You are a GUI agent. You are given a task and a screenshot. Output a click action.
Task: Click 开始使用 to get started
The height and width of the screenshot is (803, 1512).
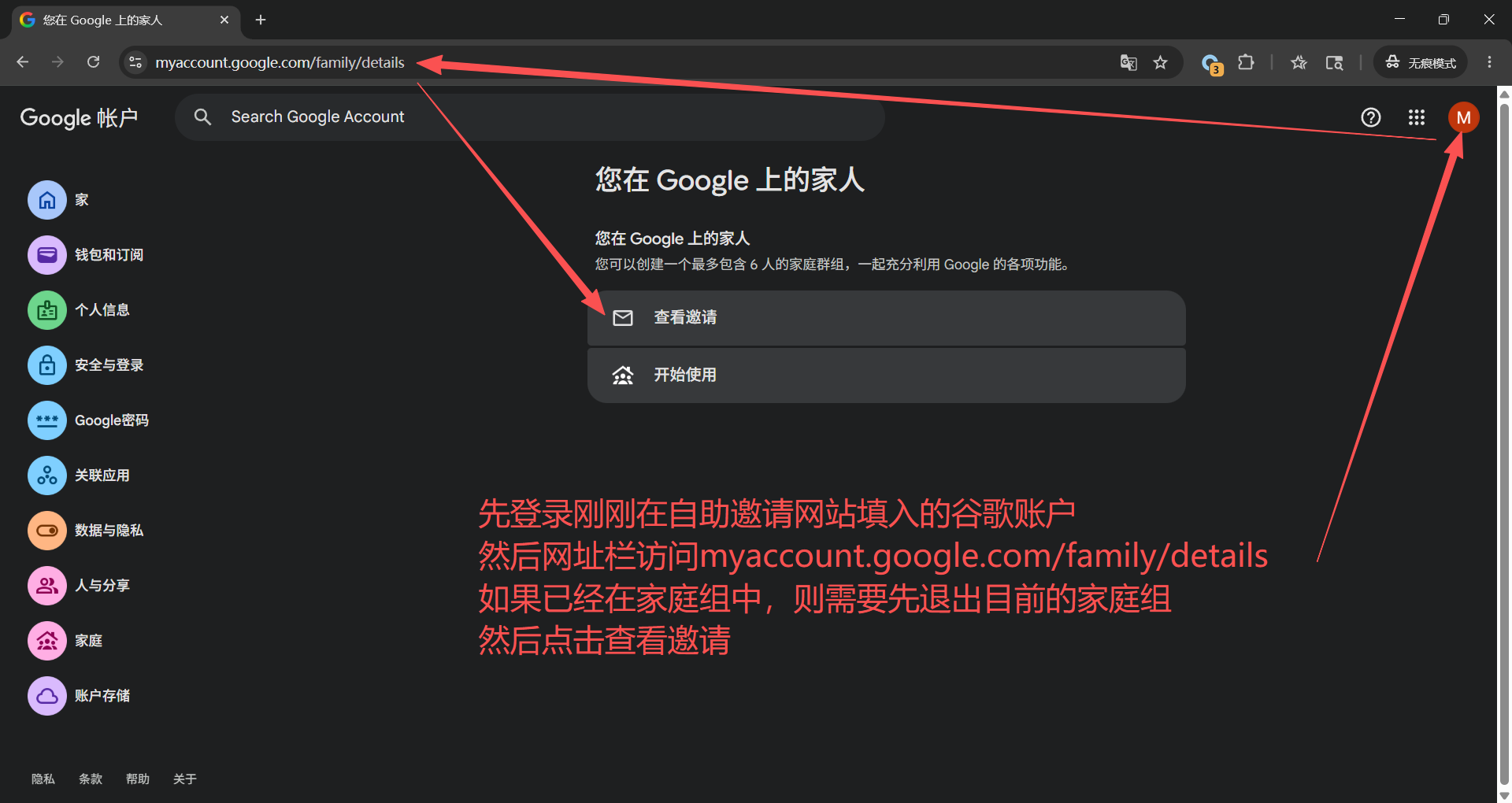pyautogui.click(x=886, y=376)
